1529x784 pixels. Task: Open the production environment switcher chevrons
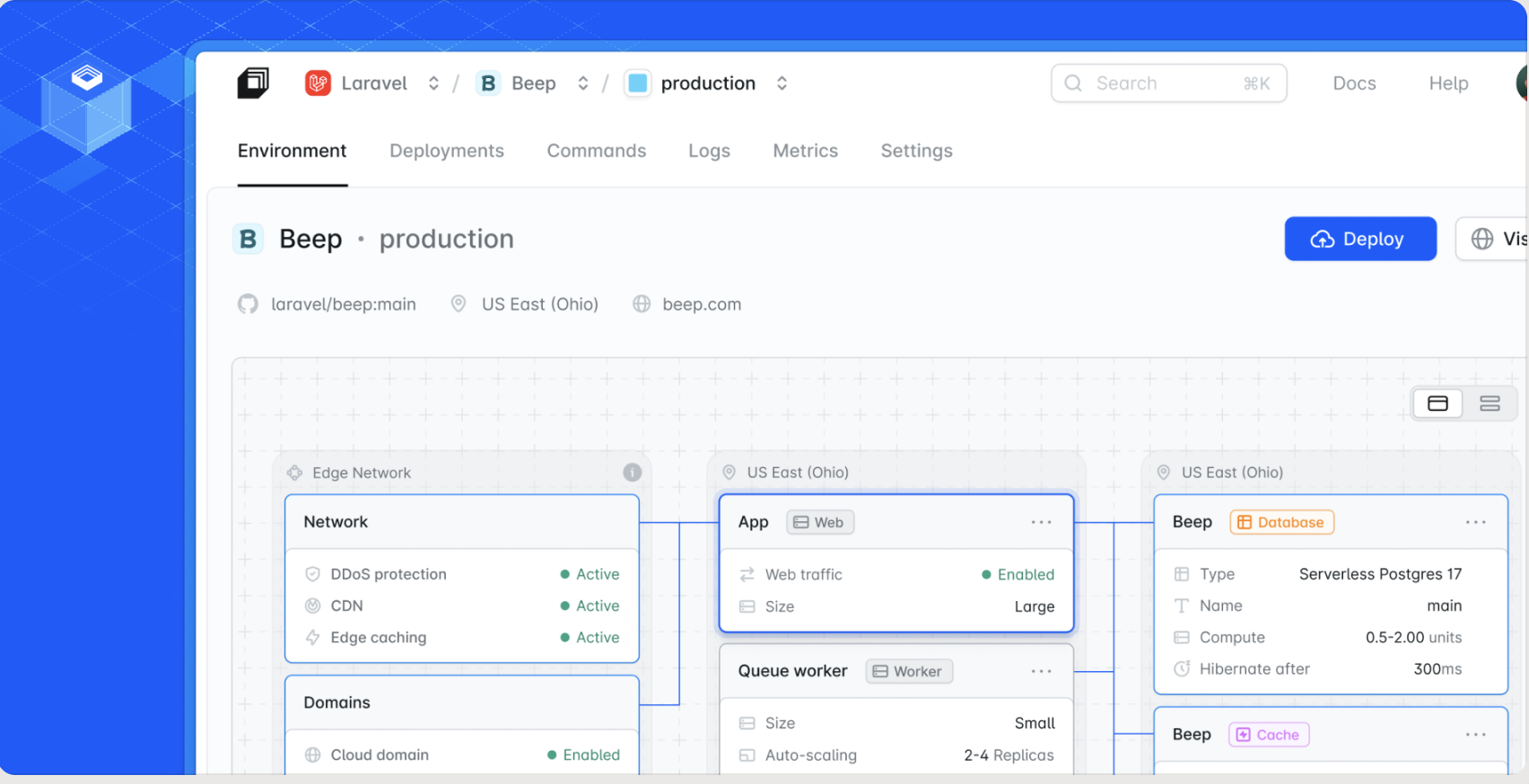tap(782, 83)
